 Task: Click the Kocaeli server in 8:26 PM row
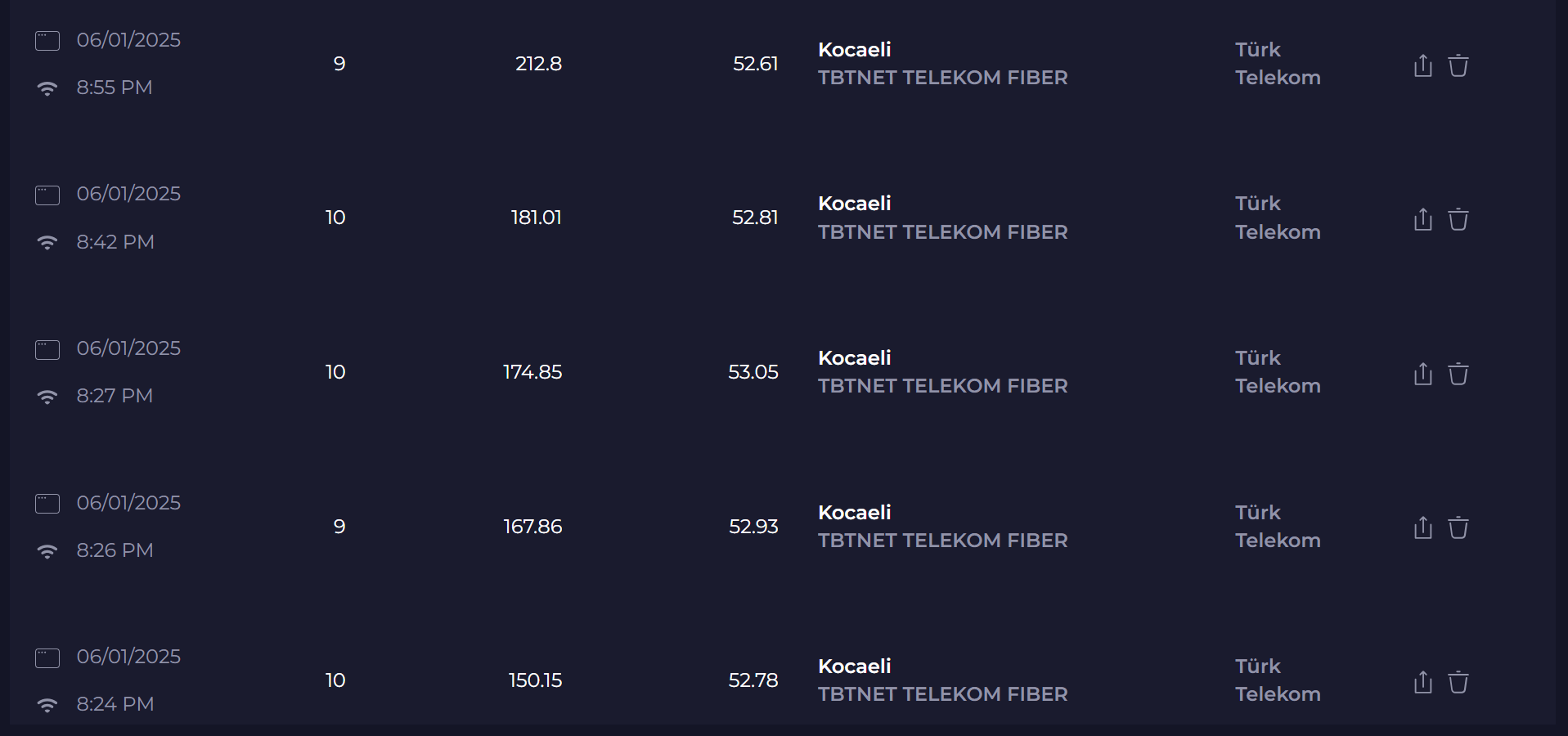pos(855,513)
